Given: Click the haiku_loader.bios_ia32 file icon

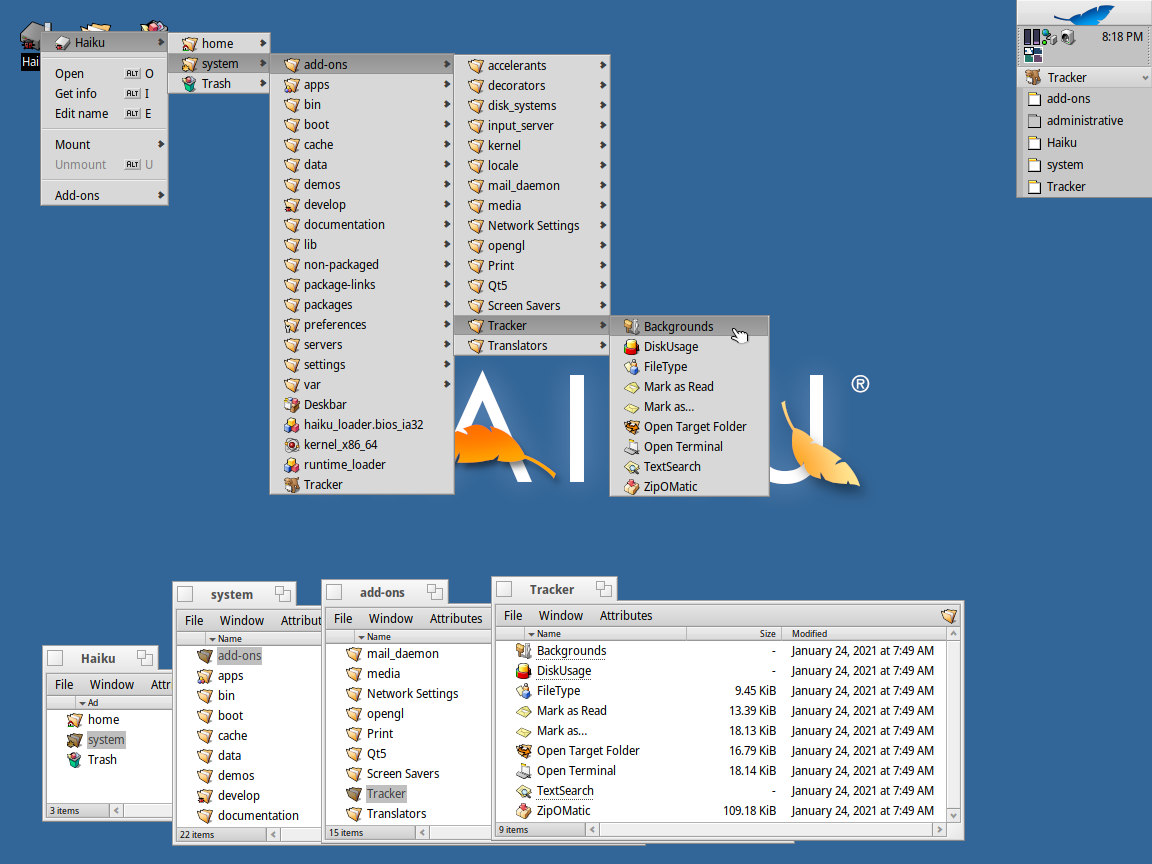Looking at the screenshot, I should click(x=292, y=424).
